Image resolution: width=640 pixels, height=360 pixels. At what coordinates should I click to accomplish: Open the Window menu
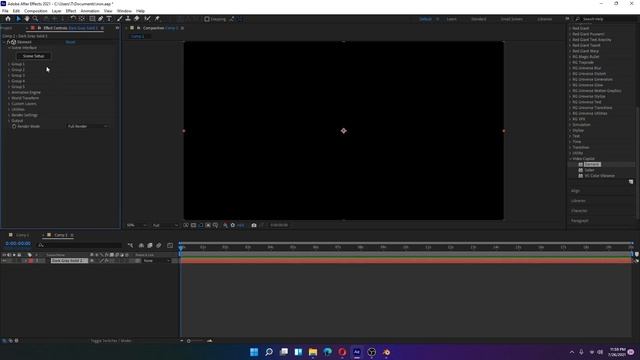(124, 11)
